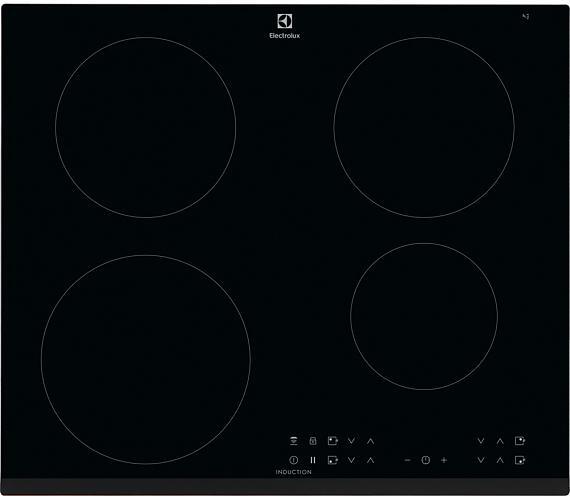This screenshot has height=496, width=570.
Task: Tap the rear-left zone indicator icon
Action: click(333, 441)
